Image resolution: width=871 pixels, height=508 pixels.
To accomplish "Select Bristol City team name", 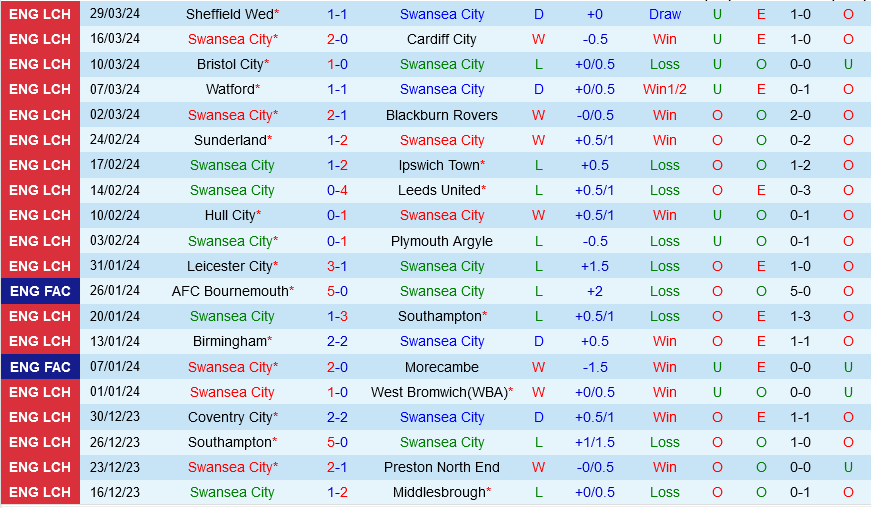I will (230, 64).
